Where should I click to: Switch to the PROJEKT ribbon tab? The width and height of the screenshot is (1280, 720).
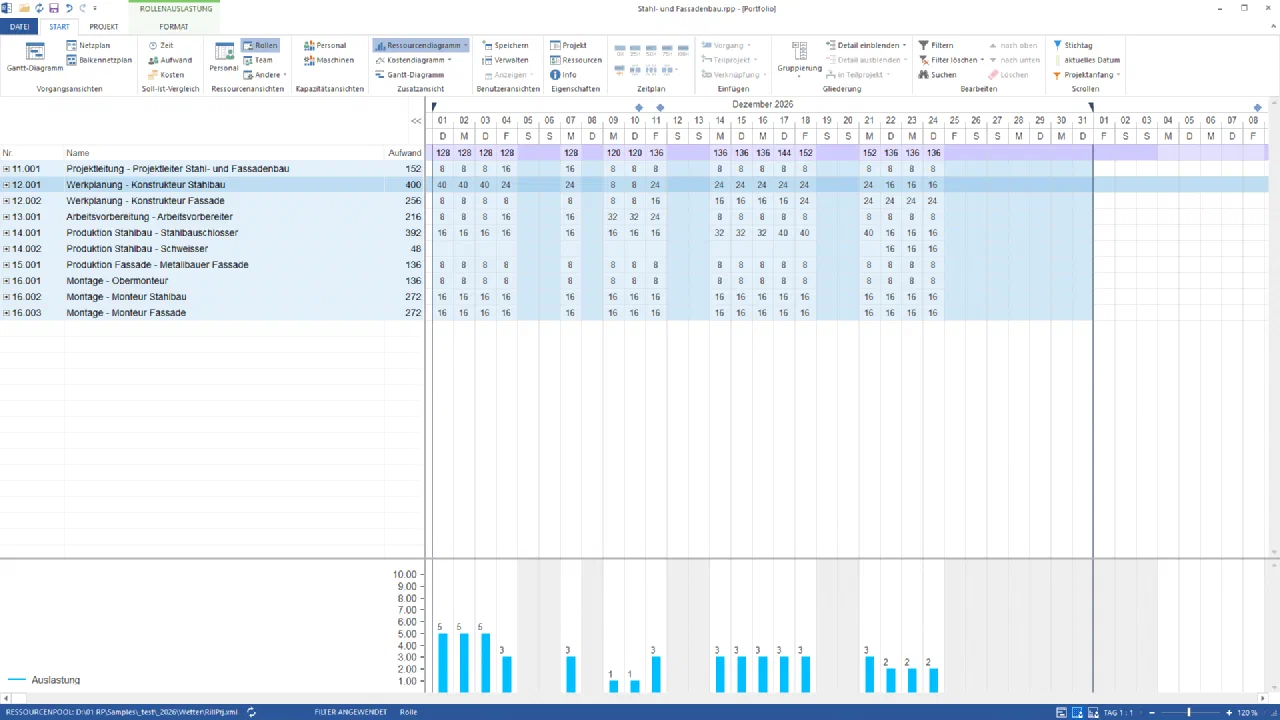point(104,27)
